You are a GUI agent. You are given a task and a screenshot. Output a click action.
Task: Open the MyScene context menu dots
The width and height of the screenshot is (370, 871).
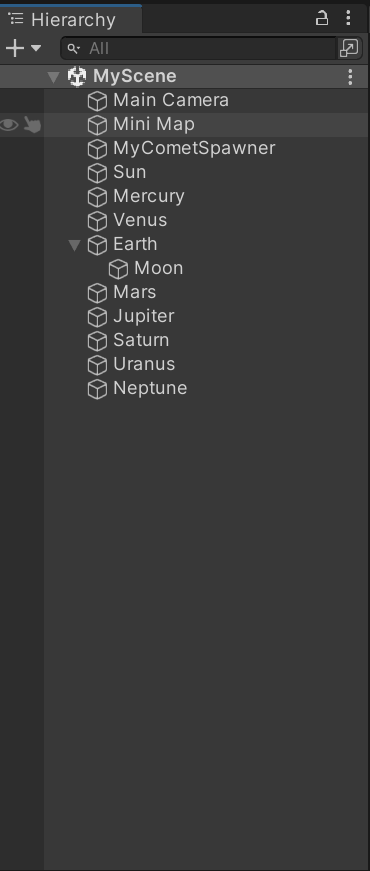point(350,77)
